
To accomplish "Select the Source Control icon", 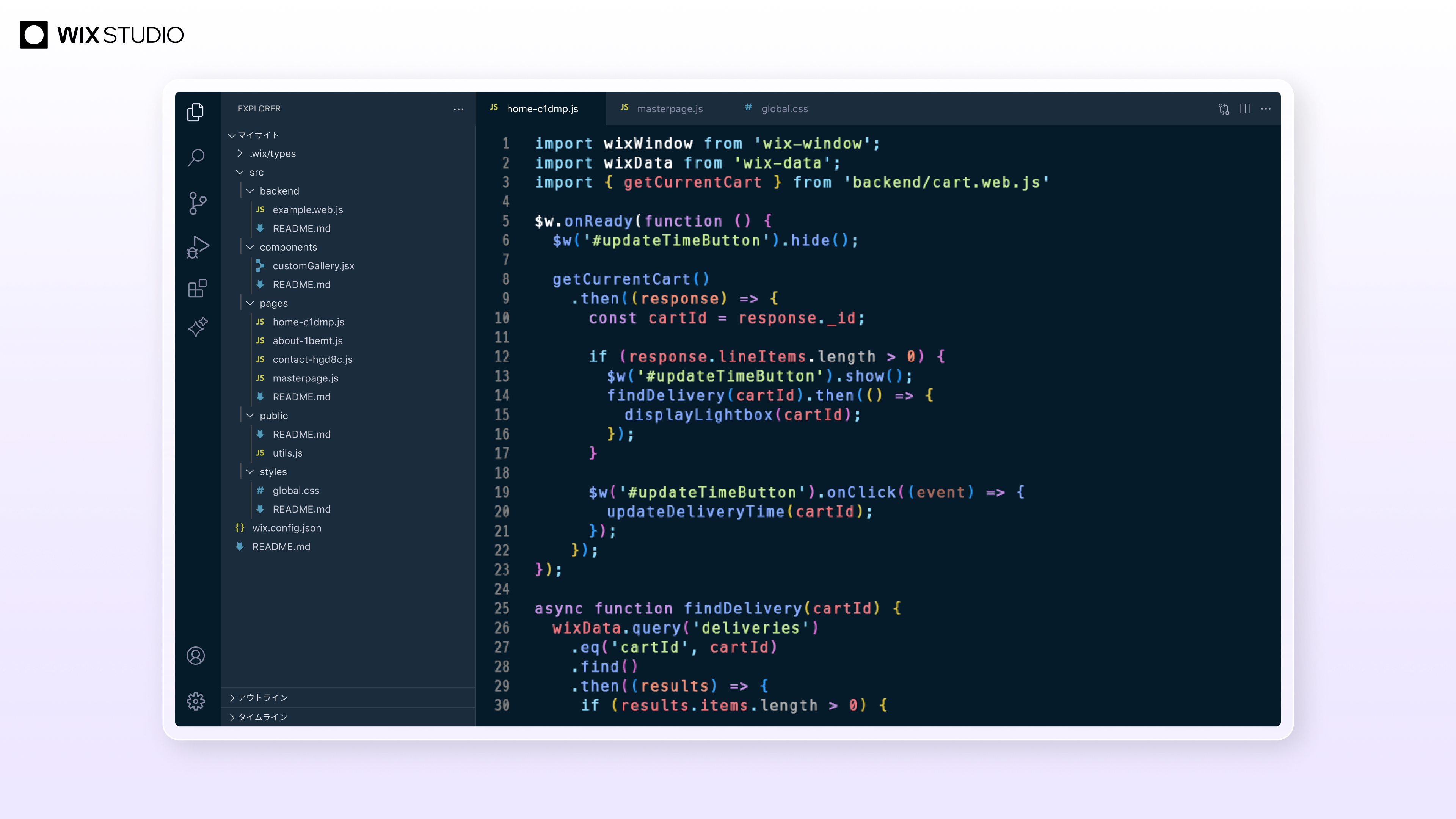I will click(196, 203).
